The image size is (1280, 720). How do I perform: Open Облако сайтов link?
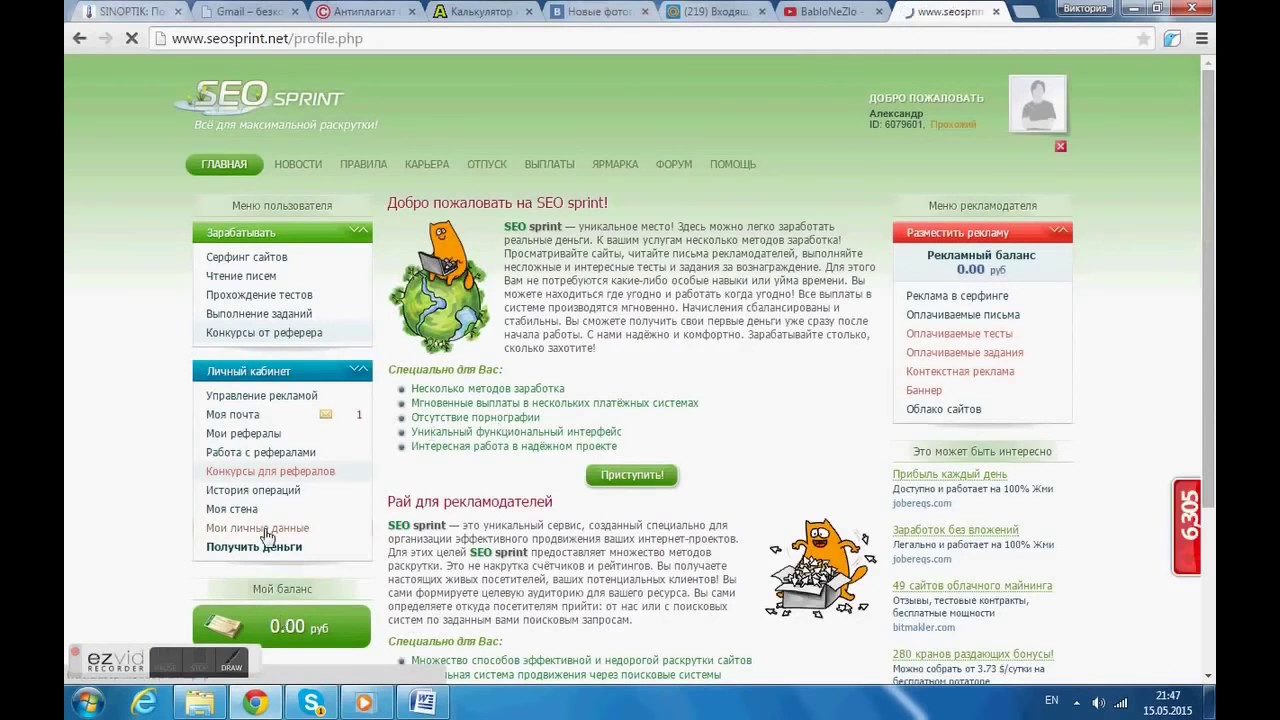pyautogui.click(x=943, y=410)
